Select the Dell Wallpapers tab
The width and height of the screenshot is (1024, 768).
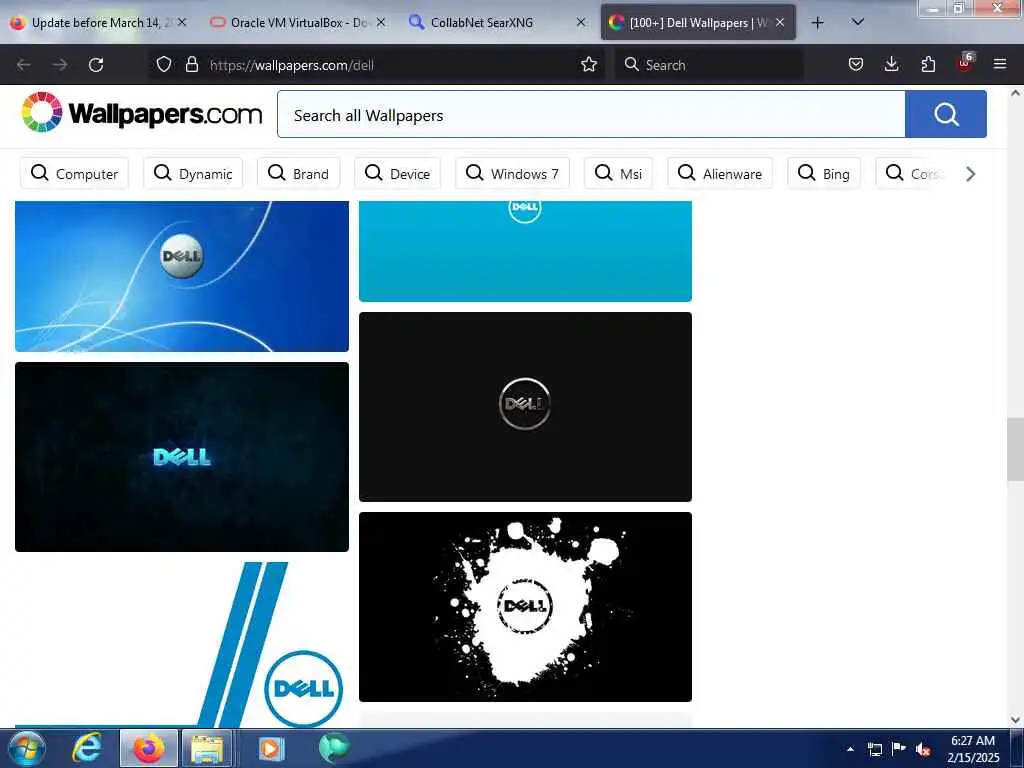(x=698, y=23)
